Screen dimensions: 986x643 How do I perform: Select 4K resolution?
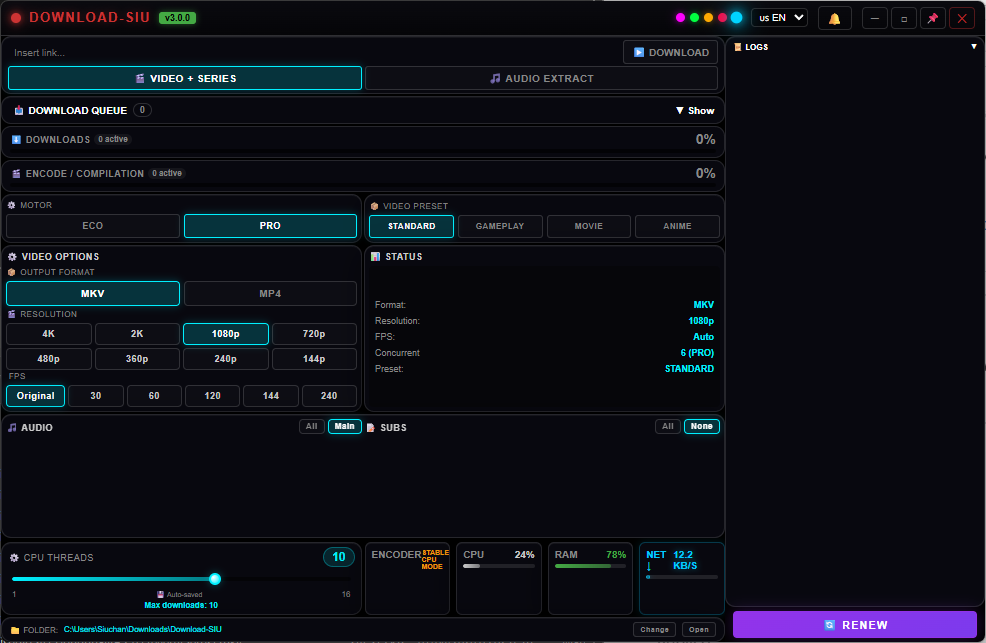(48, 334)
